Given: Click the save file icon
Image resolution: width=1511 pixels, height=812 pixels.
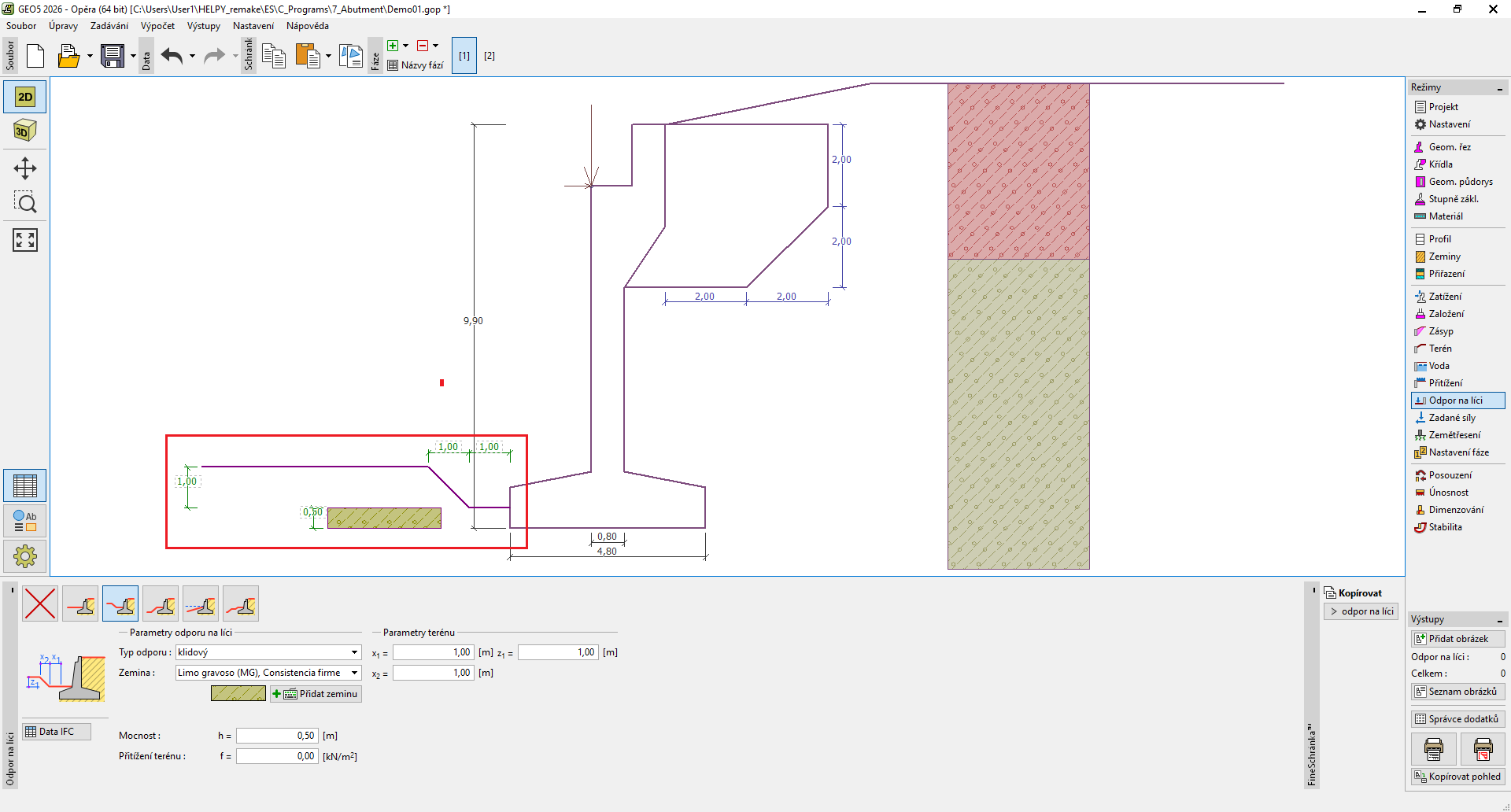Looking at the screenshot, I should (113, 56).
